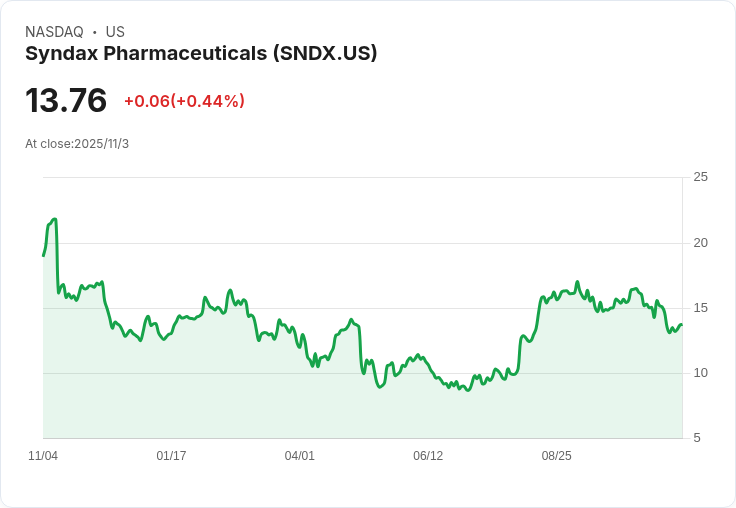
Task: Click the 5 y-axis price label
Action: (x=697, y=438)
